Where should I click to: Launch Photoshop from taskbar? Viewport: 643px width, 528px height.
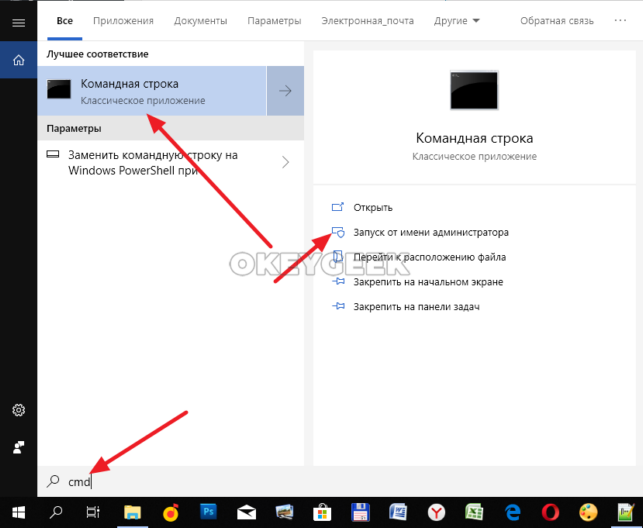[208, 512]
